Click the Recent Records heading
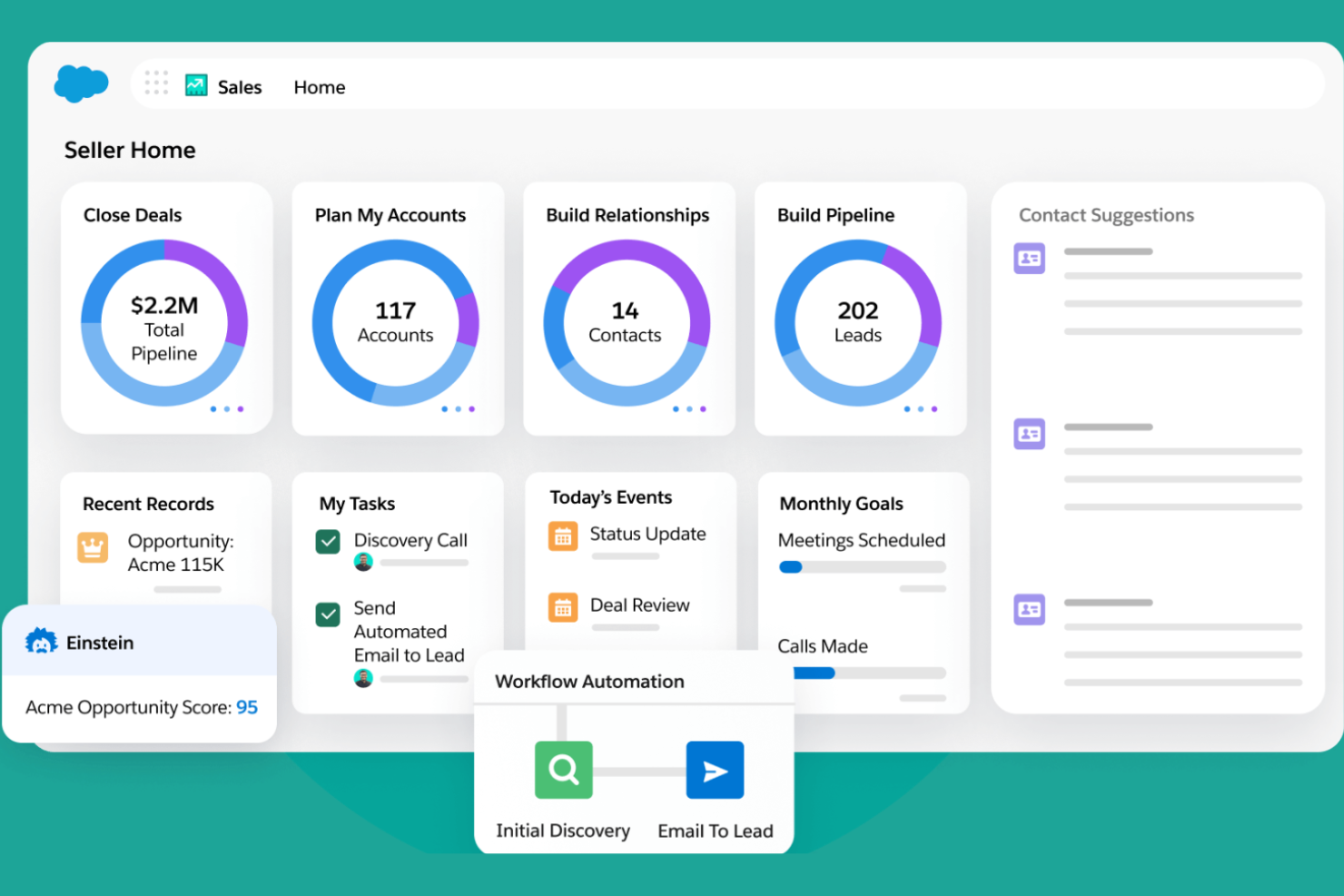 coord(148,504)
